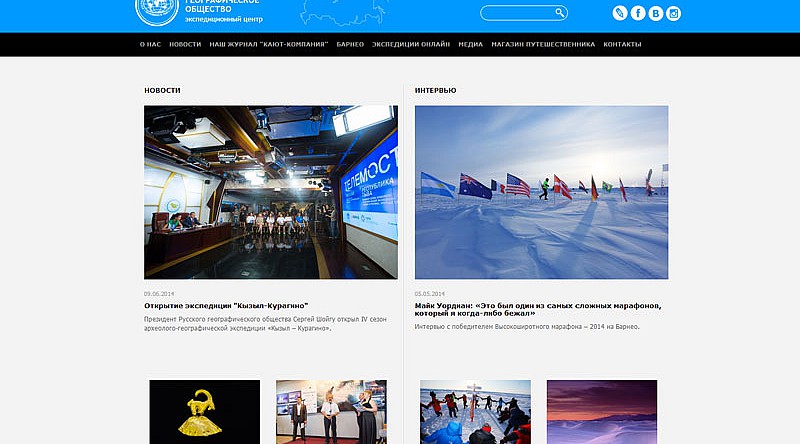This screenshot has width=800, height=444.
Task: Click inside the header search field
Action: tap(517, 13)
